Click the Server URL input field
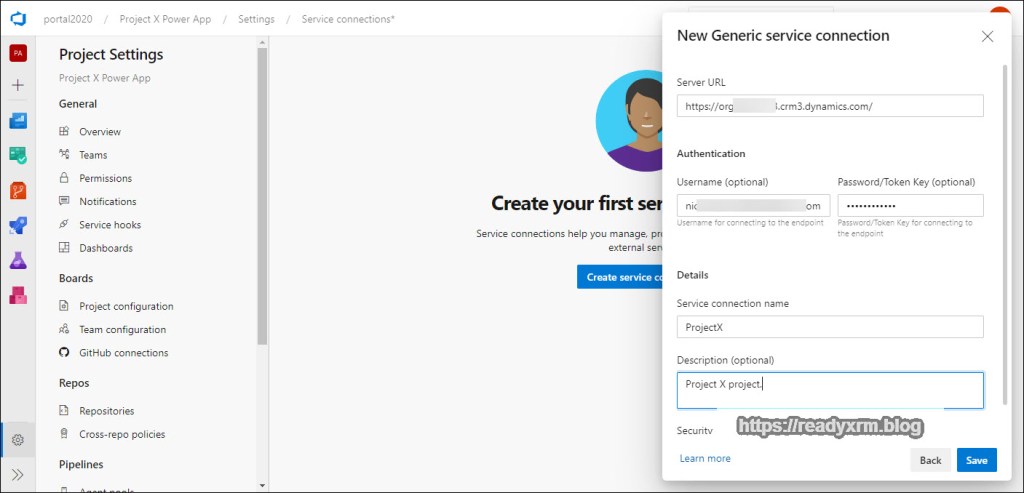This screenshot has width=1024, height=493. (829, 106)
